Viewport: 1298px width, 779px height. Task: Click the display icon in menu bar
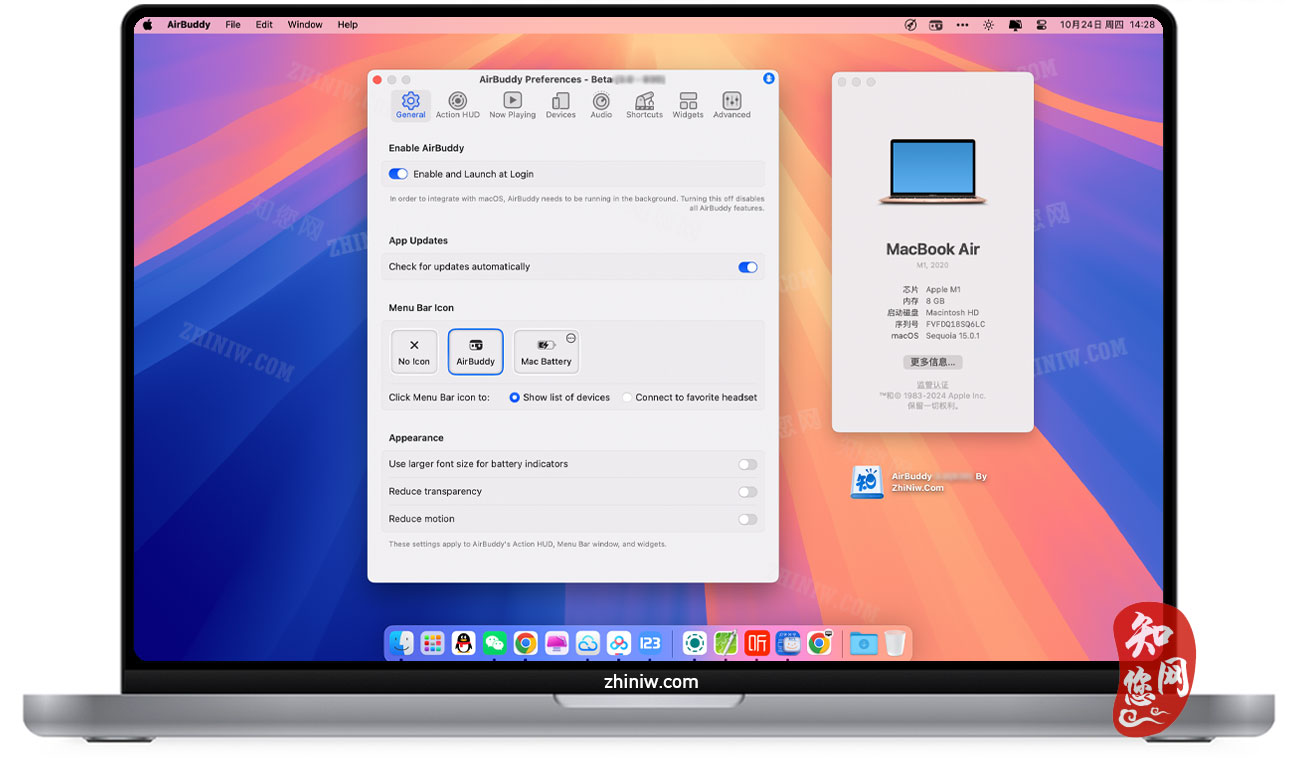pos(1015,25)
